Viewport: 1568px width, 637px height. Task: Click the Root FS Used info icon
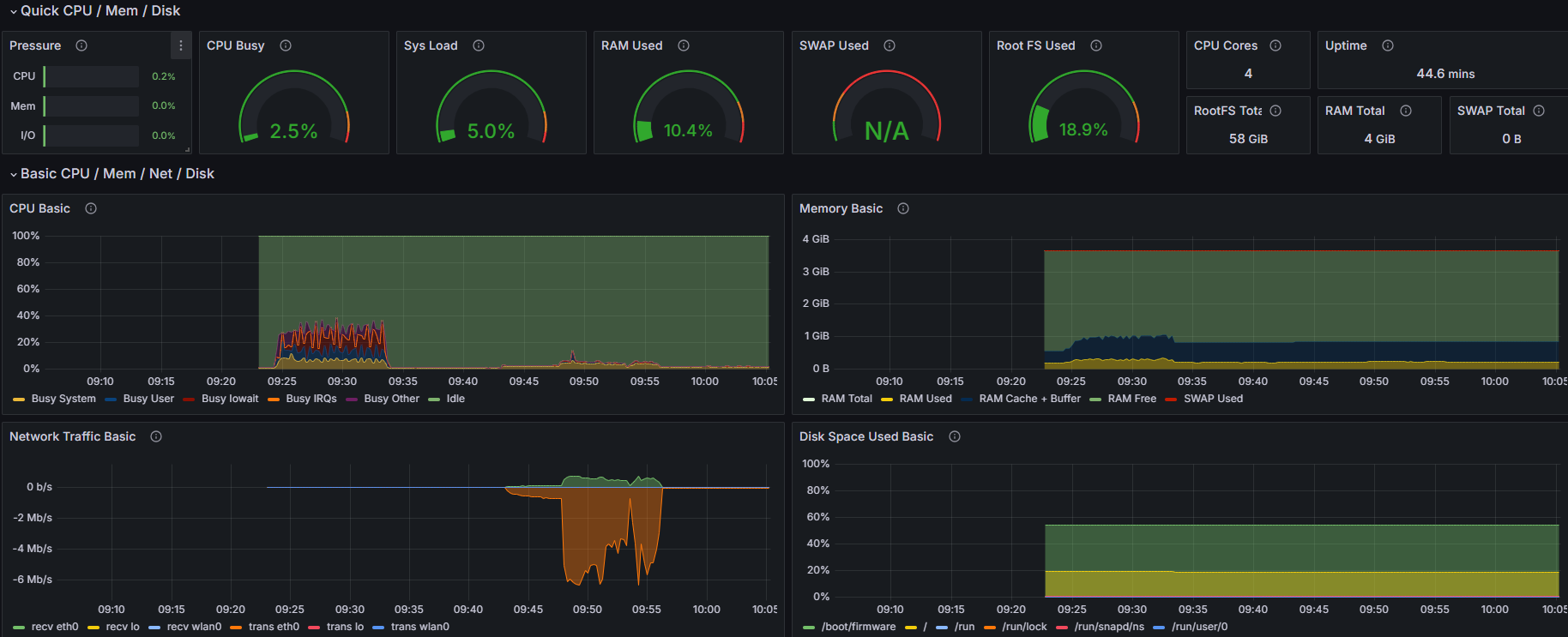point(1096,45)
